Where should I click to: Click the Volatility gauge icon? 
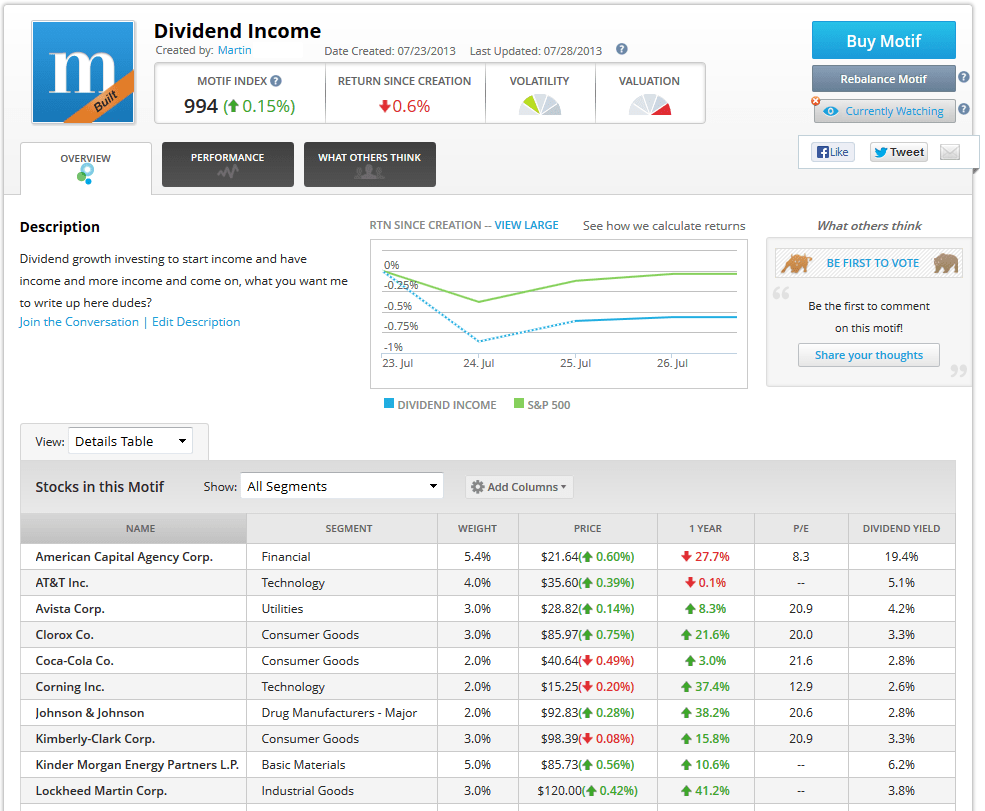[540, 105]
